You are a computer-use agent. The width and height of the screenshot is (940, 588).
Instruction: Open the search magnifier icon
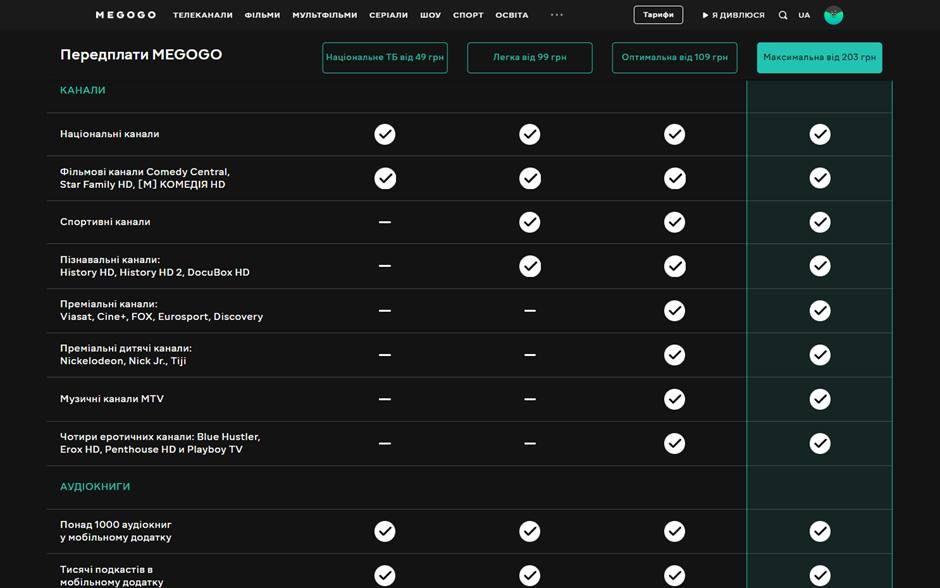point(783,15)
